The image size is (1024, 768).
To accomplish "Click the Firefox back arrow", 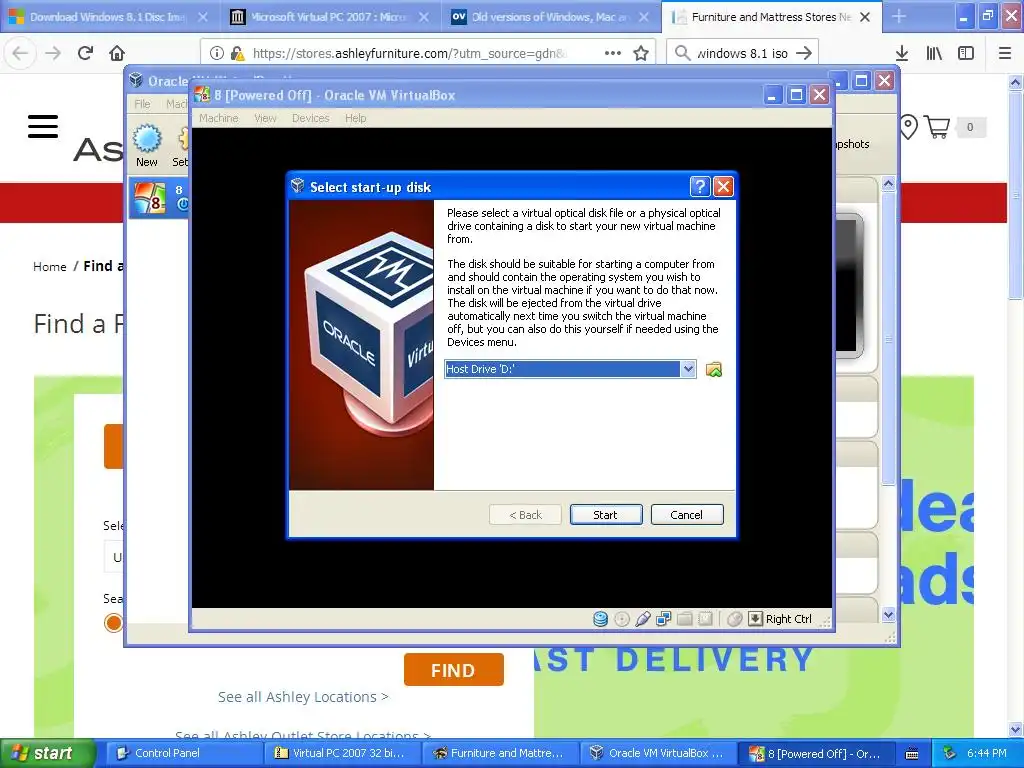I will [20, 53].
